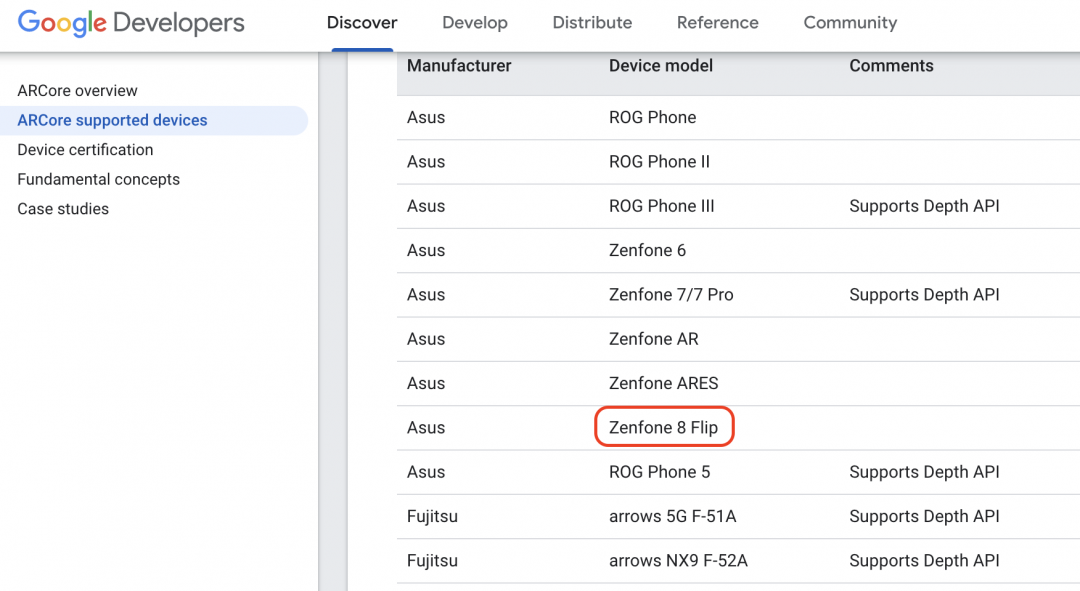Click the arrows 5G F-51A device cell
1080x591 pixels.
click(672, 516)
